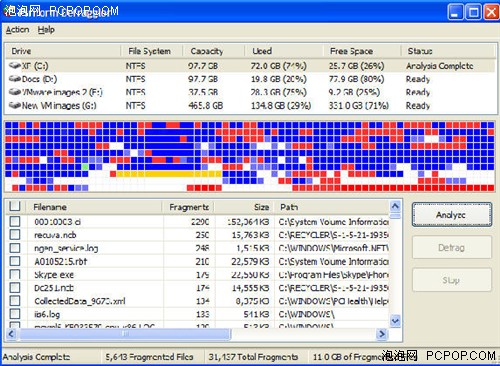This screenshot has height=366, width=500.
Task: Click the File System column header
Action: point(152,51)
